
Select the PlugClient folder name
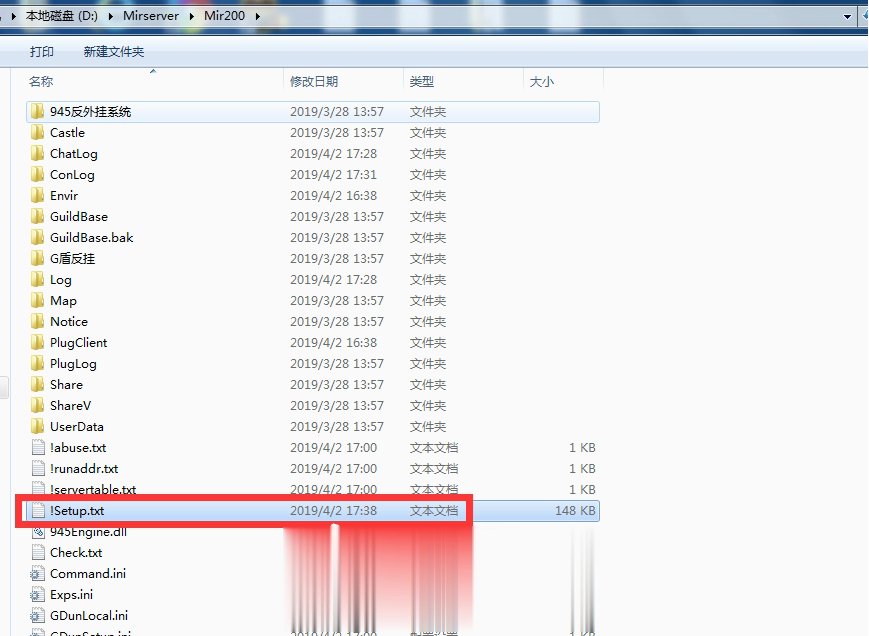pyautogui.click(x=78, y=343)
